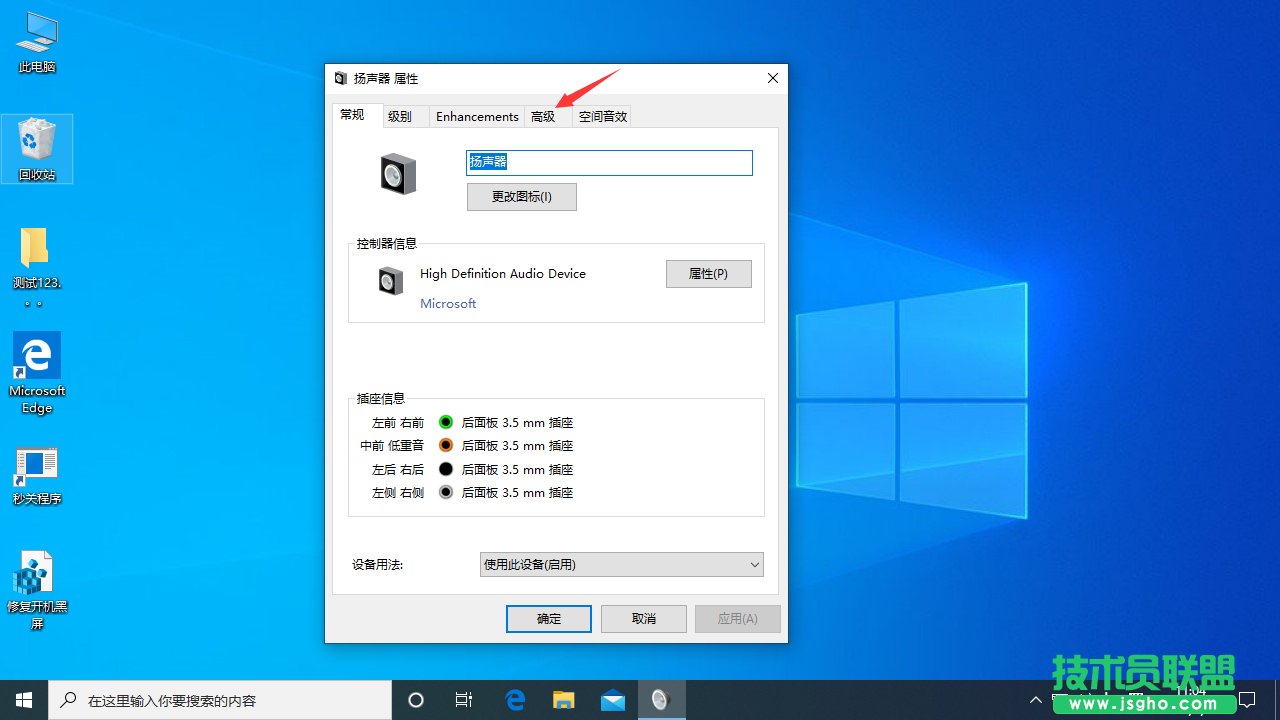Switch to the Enhancements tab
The height and width of the screenshot is (720, 1280).
[477, 116]
